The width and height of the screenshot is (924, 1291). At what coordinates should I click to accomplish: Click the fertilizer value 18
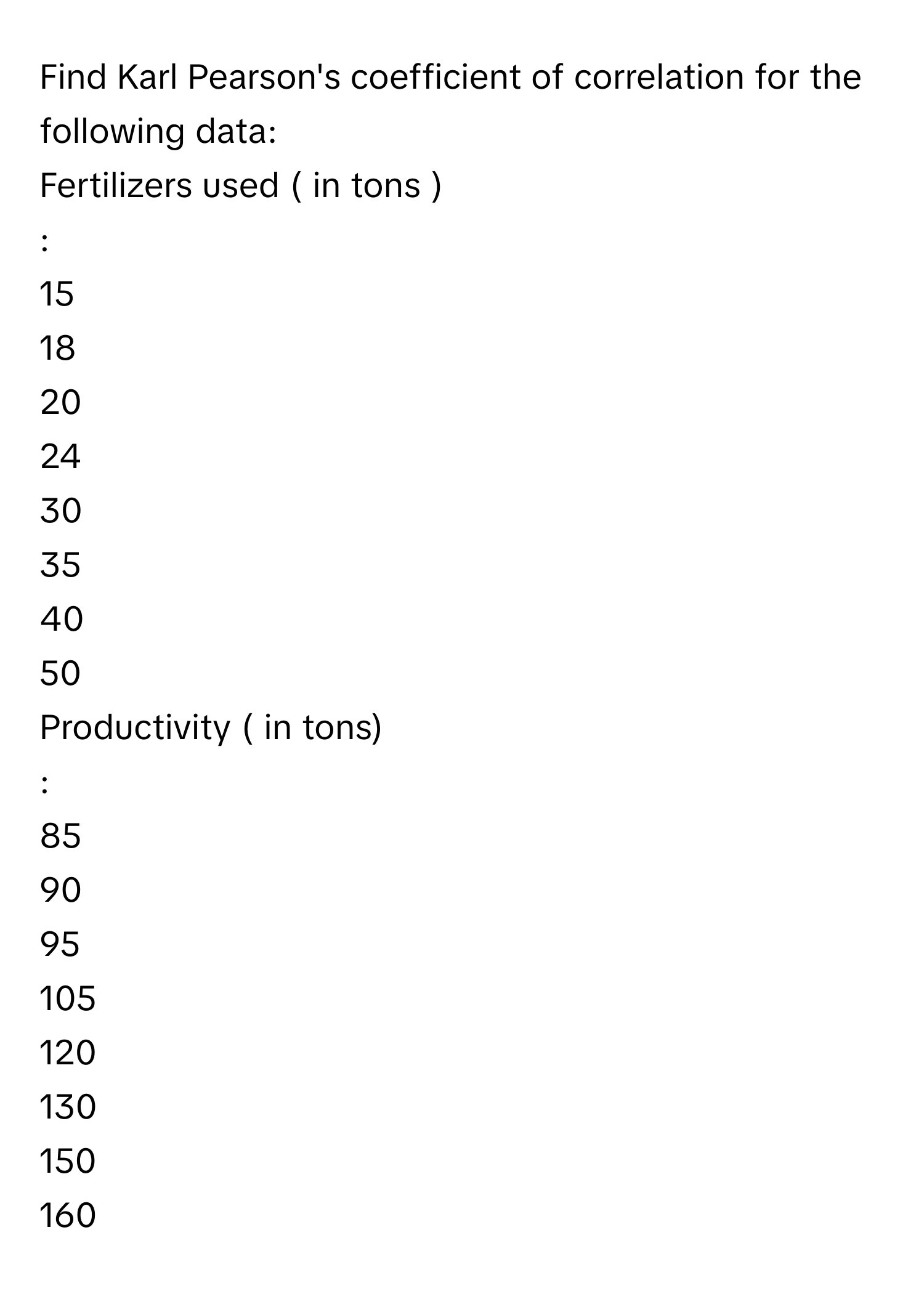(57, 348)
